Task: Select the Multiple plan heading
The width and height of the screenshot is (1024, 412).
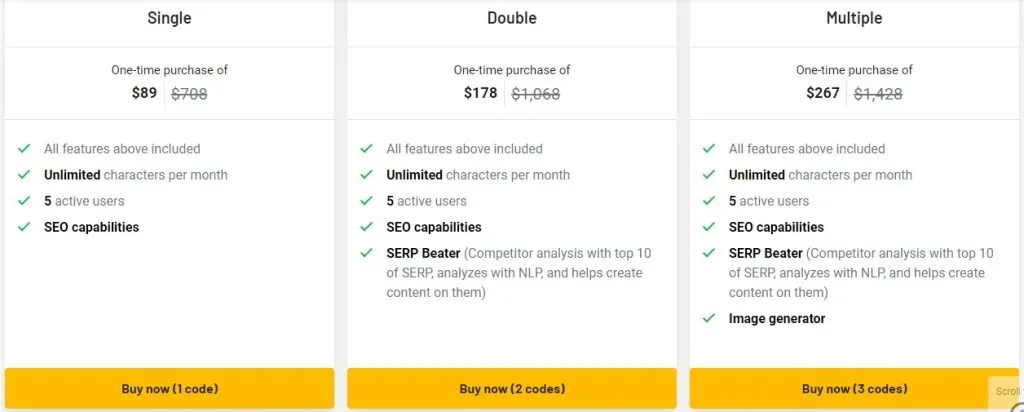Action: point(854,18)
